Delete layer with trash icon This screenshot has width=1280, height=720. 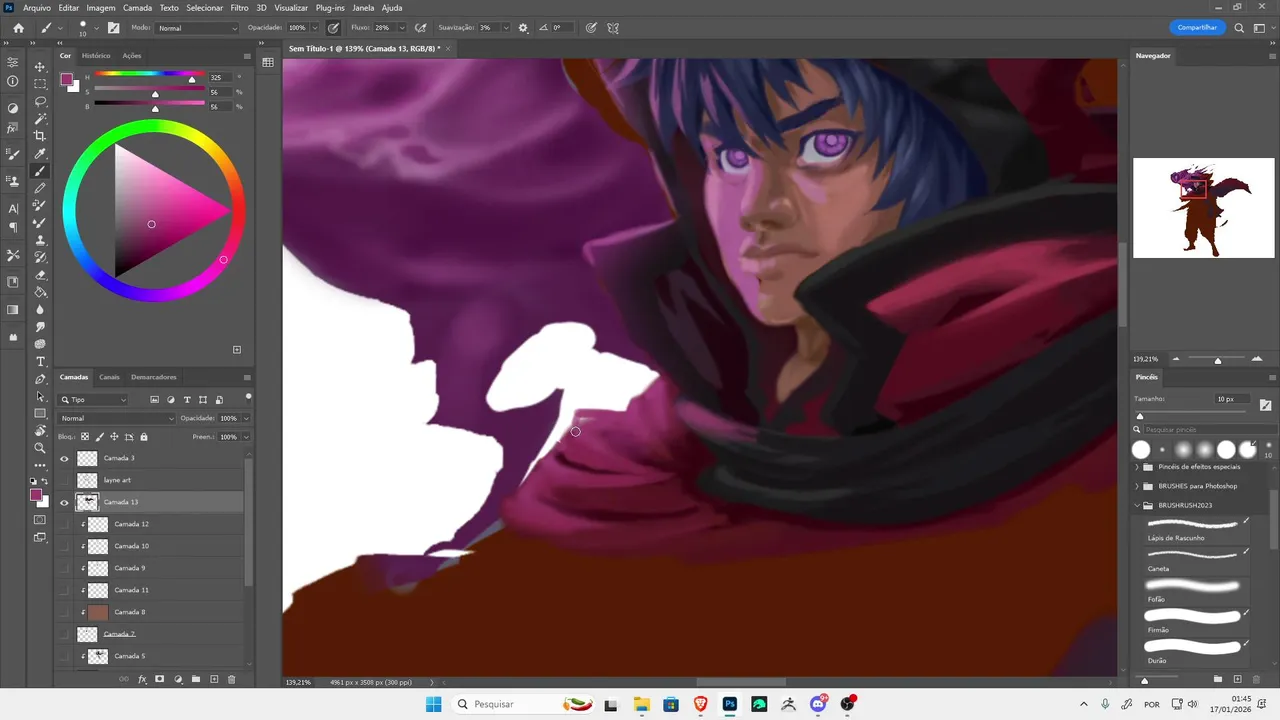pos(232,679)
